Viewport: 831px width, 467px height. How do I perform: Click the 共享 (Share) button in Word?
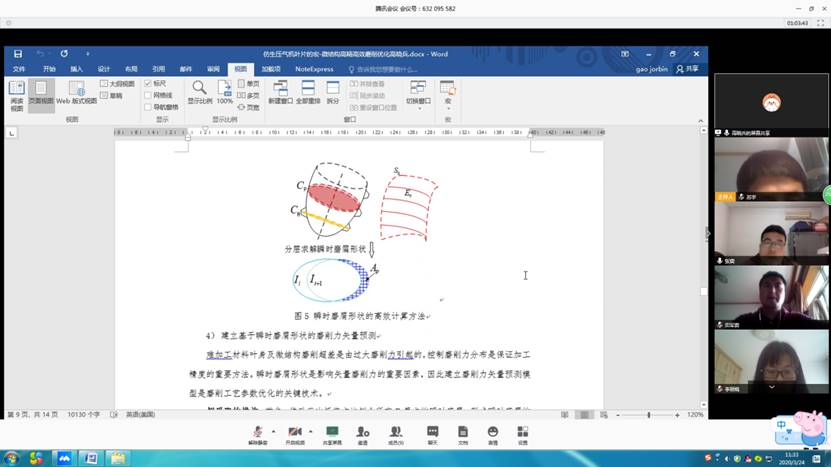pos(687,69)
